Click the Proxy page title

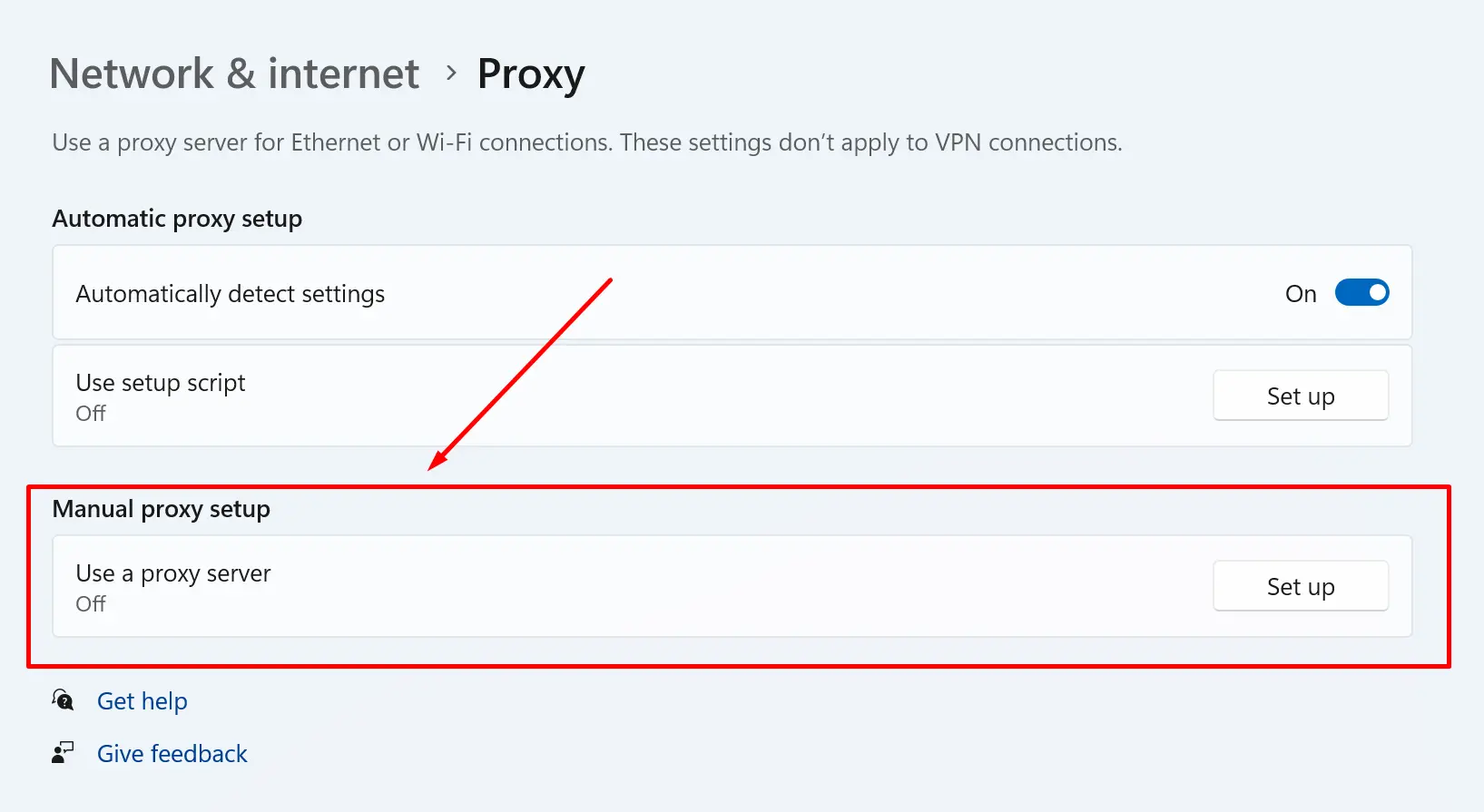[531, 74]
